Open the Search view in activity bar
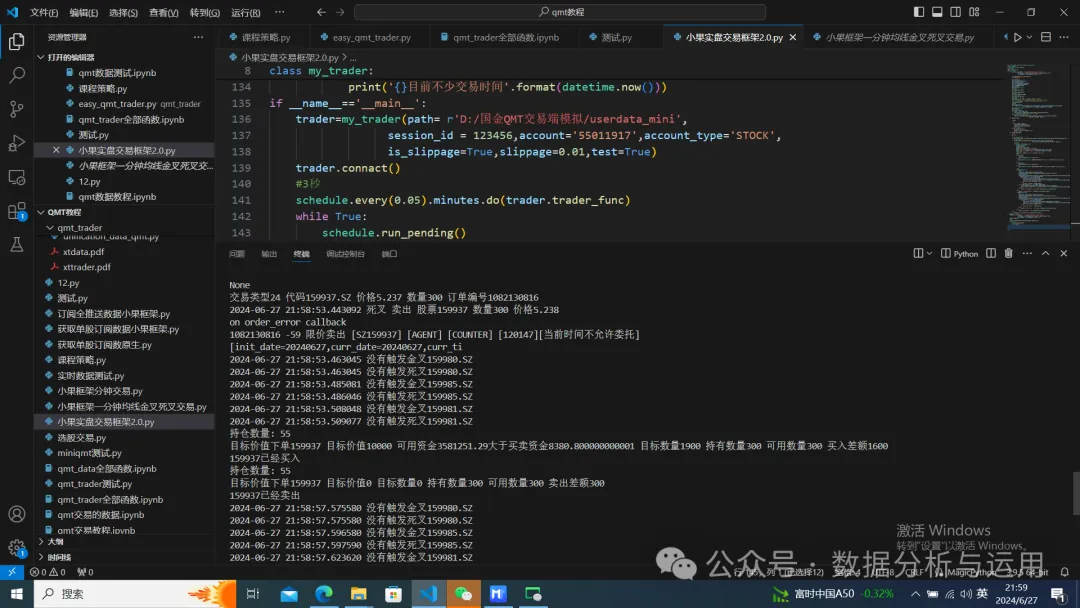This screenshot has width=1080, height=608. point(17,74)
